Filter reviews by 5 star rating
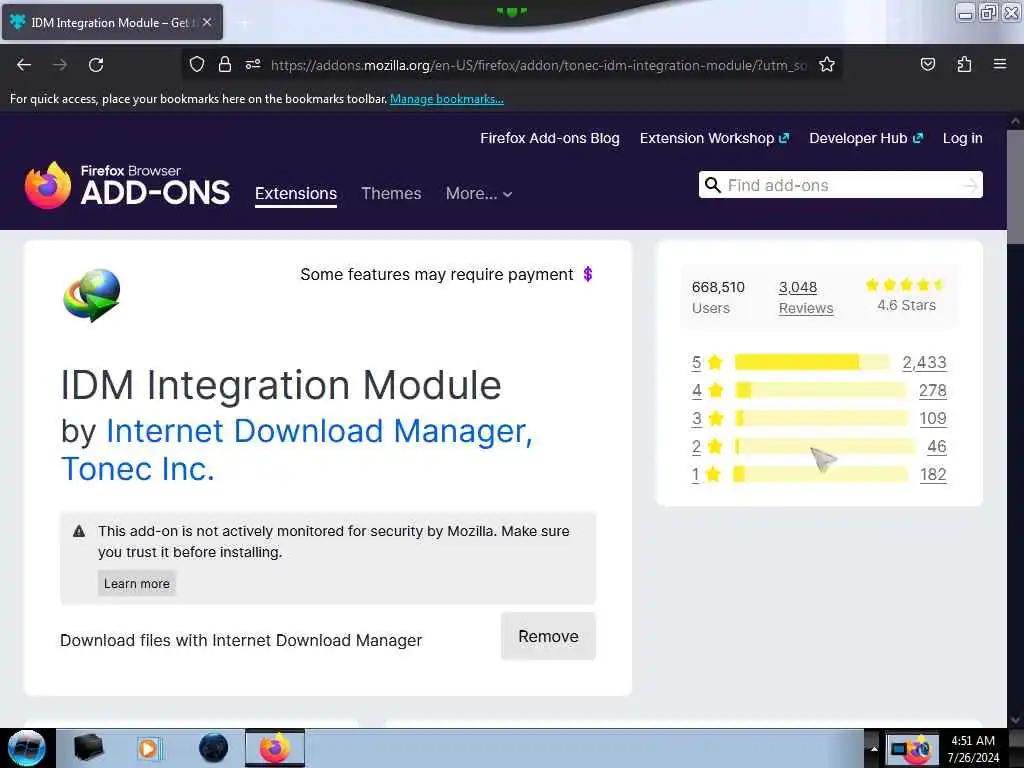Screen dimensions: 1024x768 (x=707, y=362)
